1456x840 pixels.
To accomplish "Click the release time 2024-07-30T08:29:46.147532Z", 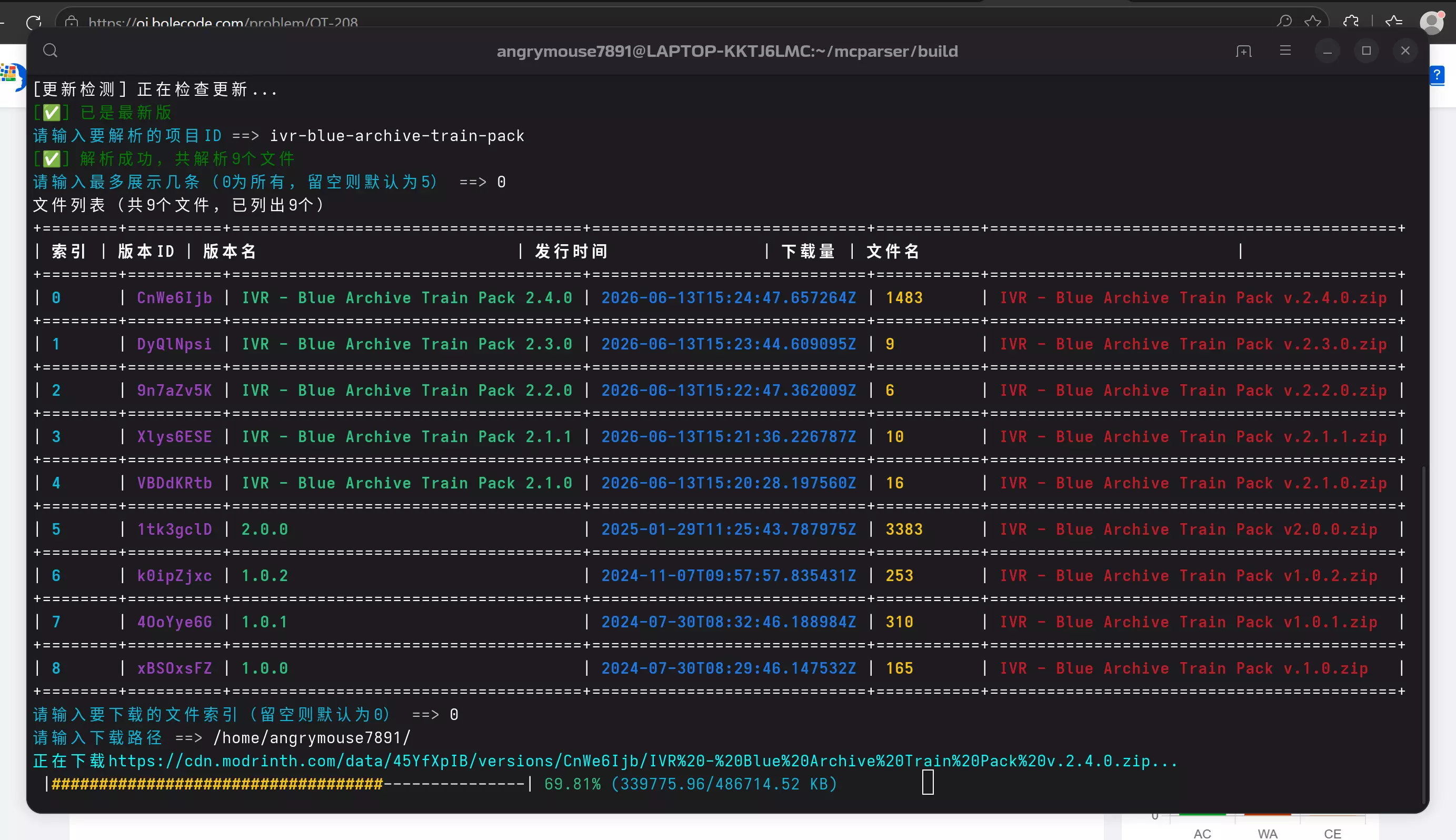I will point(729,668).
